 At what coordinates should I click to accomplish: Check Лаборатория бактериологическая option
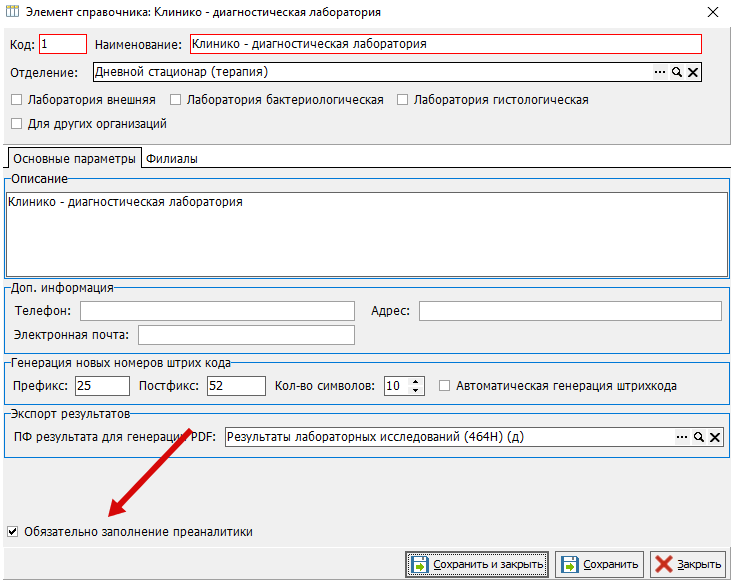pyautogui.click(x=176, y=100)
